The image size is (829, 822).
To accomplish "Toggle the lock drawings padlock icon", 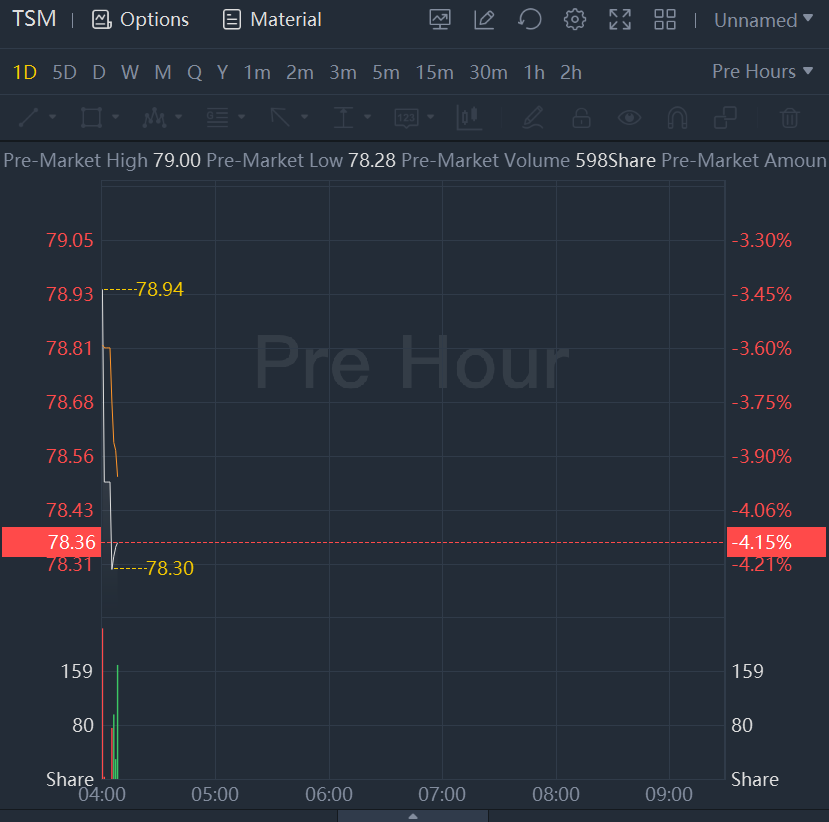I will pos(581,118).
